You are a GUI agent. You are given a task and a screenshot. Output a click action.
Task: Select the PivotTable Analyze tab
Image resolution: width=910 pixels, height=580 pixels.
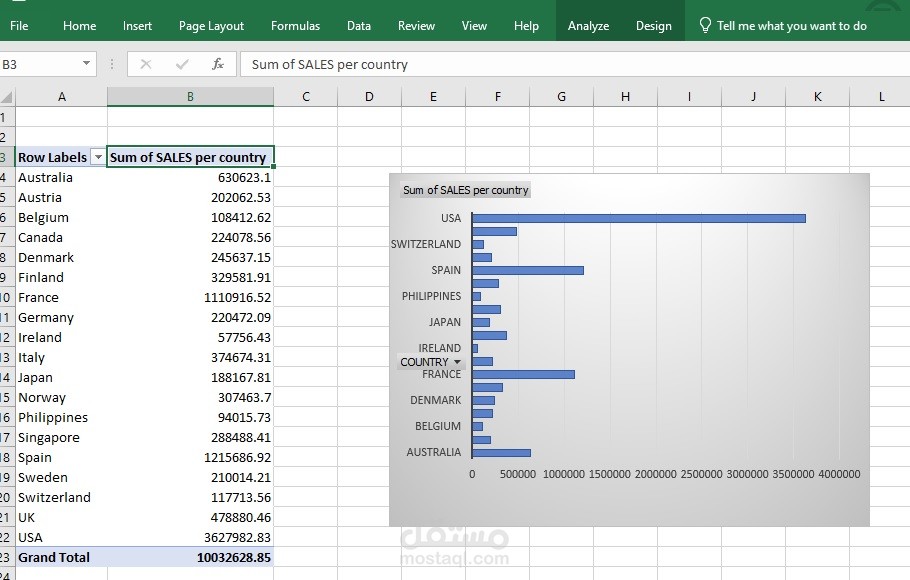(x=588, y=26)
